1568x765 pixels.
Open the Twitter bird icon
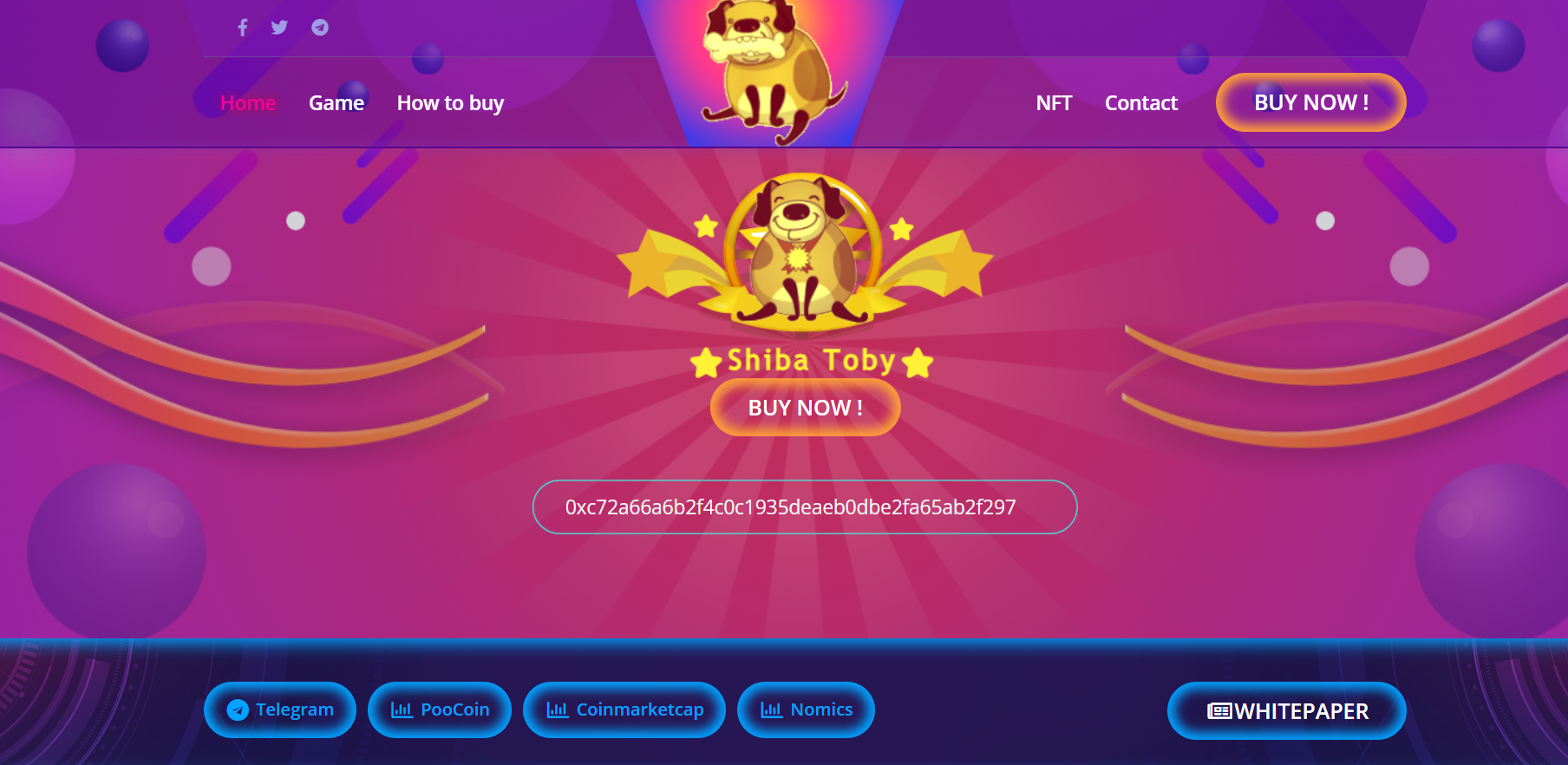279,28
